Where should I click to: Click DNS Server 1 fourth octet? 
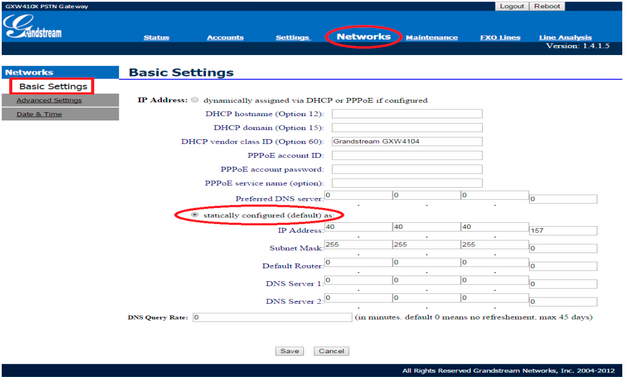[x=563, y=284]
